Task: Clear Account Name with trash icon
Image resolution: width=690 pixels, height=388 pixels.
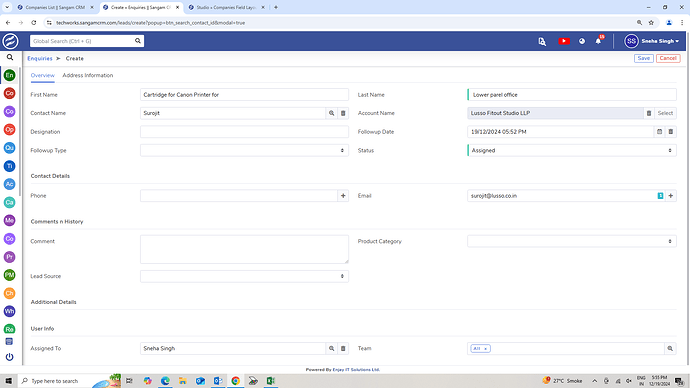Action: pos(649,113)
